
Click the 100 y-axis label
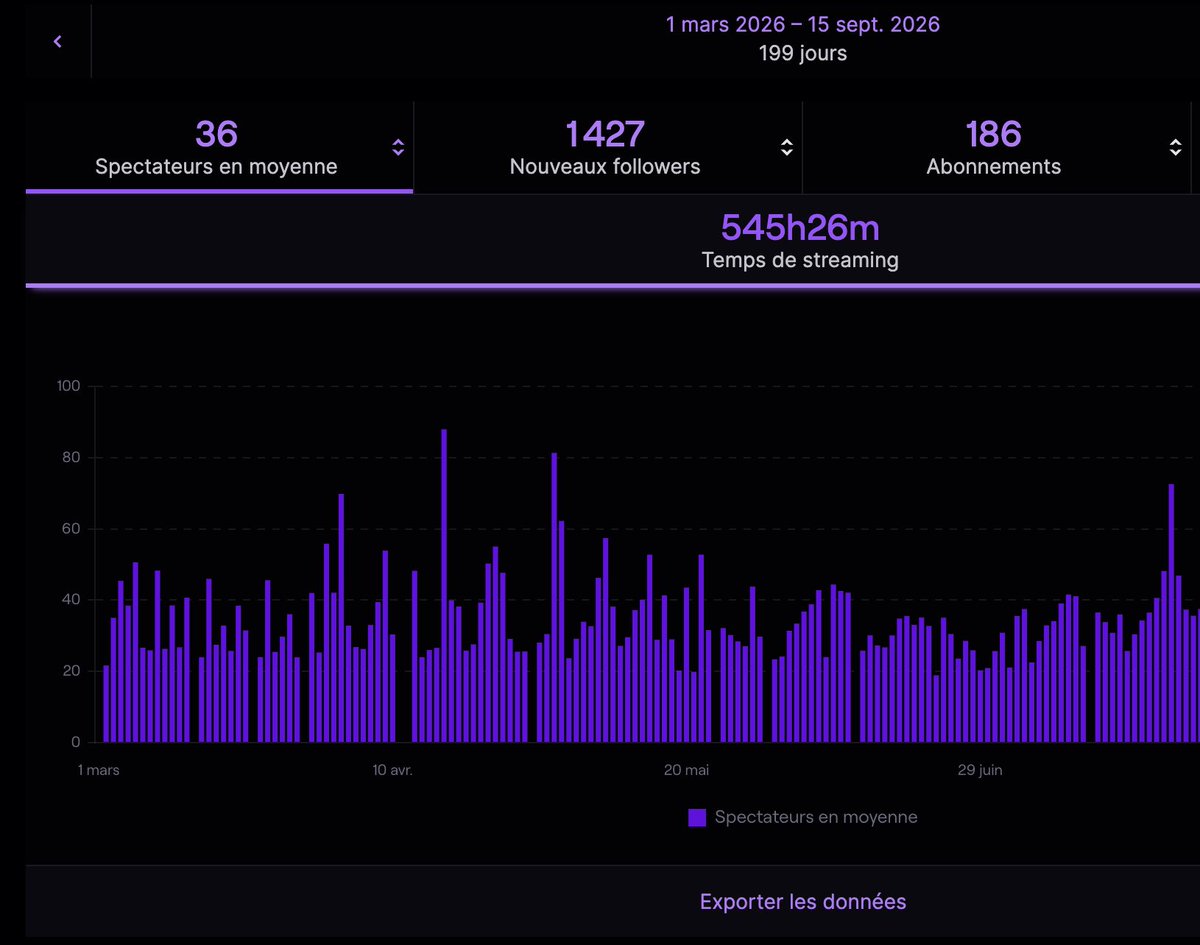(70, 386)
